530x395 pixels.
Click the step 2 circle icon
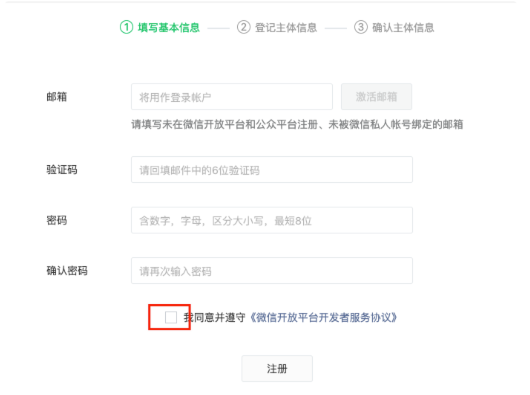tap(244, 27)
